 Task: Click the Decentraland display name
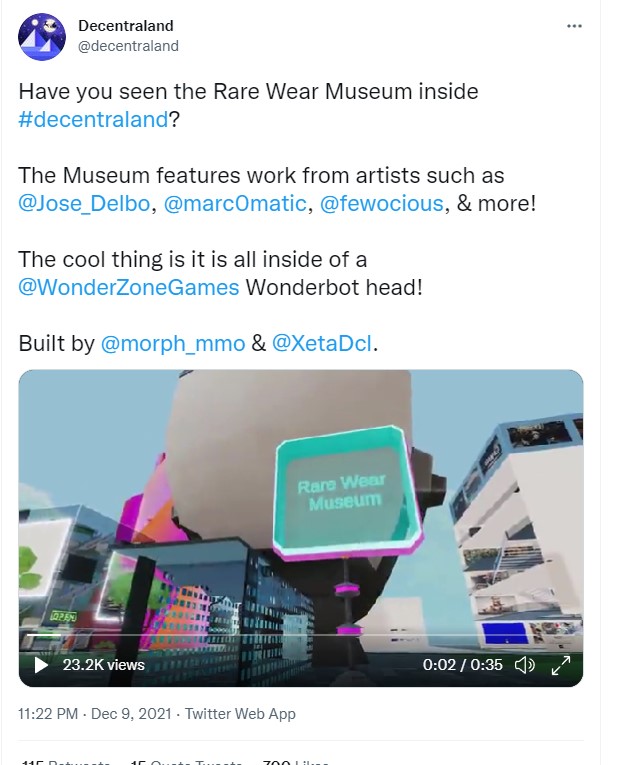(126, 25)
